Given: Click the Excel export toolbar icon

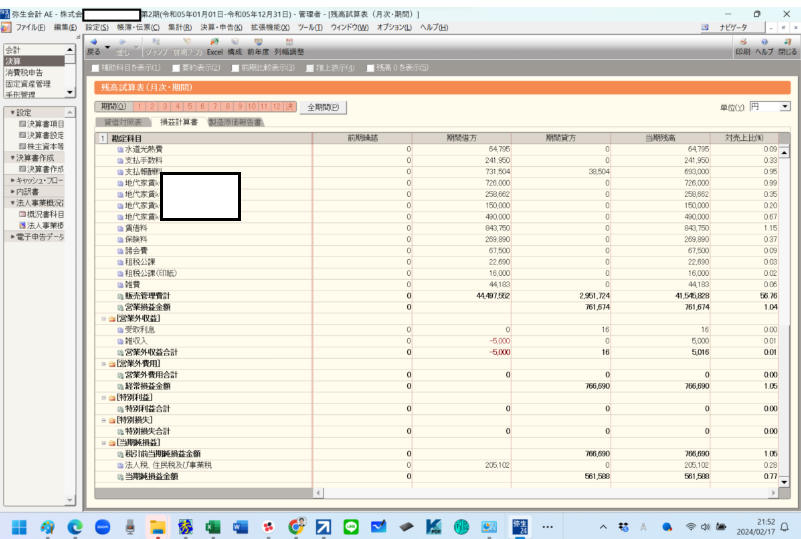Looking at the screenshot, I should (x=214, y=45).
